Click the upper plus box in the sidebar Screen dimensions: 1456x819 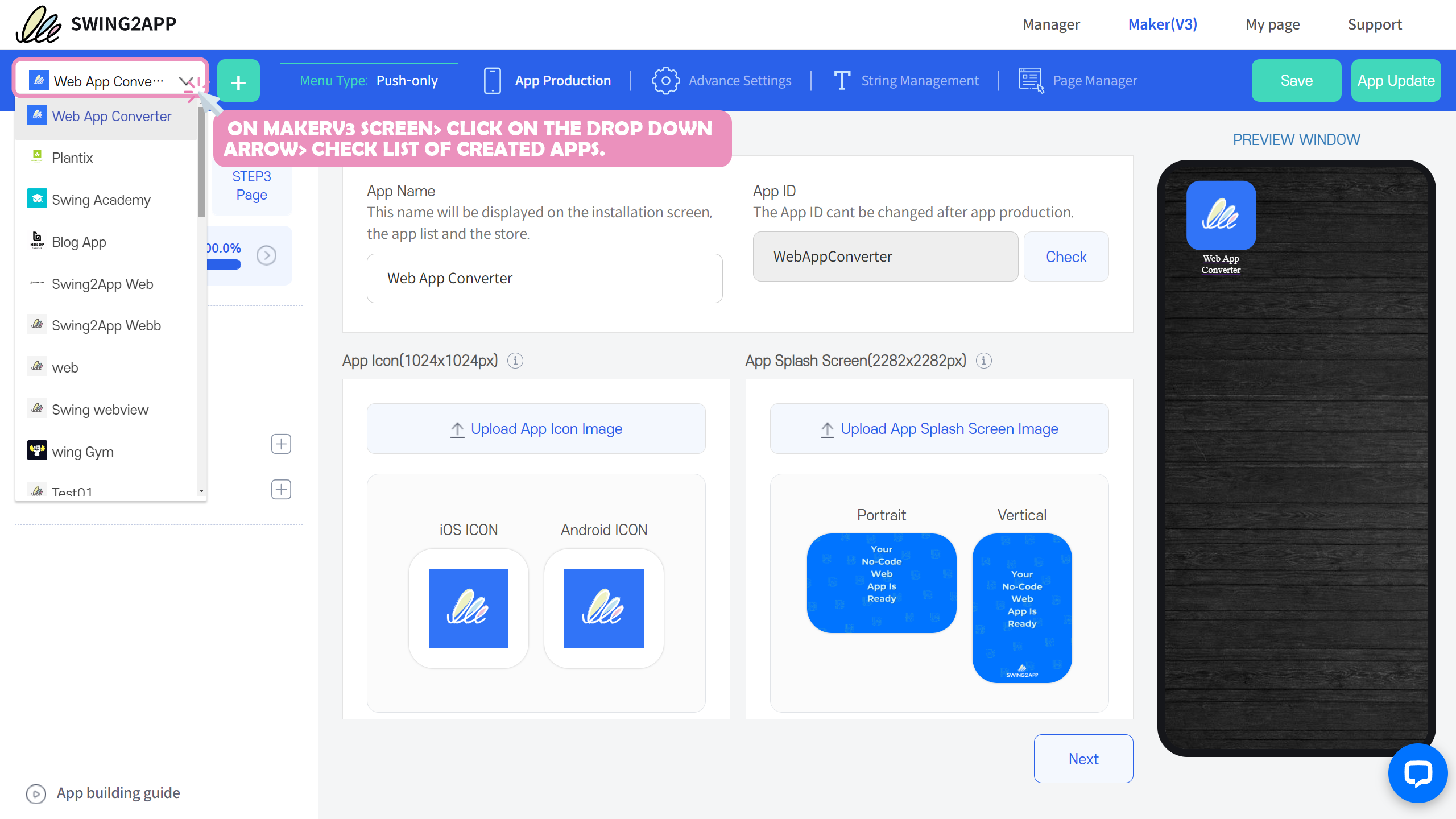(281, 444)
